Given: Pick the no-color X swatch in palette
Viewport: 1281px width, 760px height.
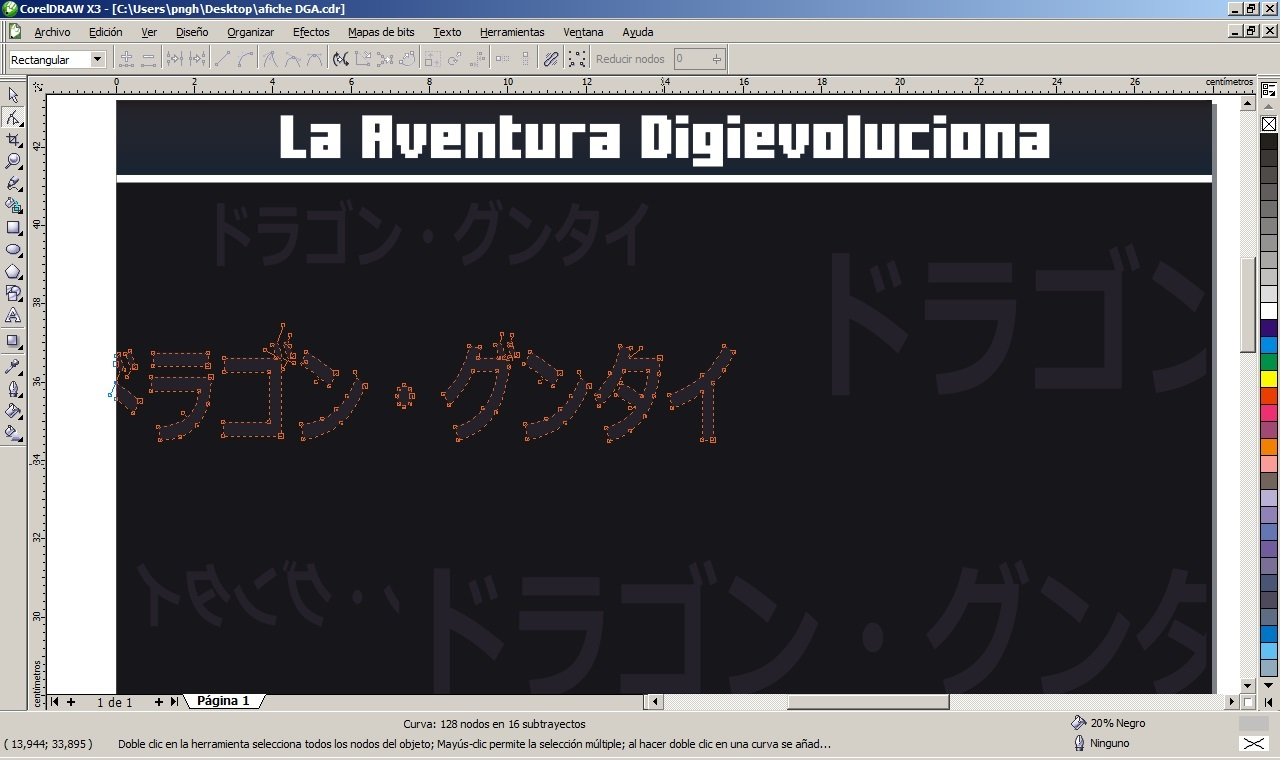Looking at the screenshot, I should pos(1268,124).
